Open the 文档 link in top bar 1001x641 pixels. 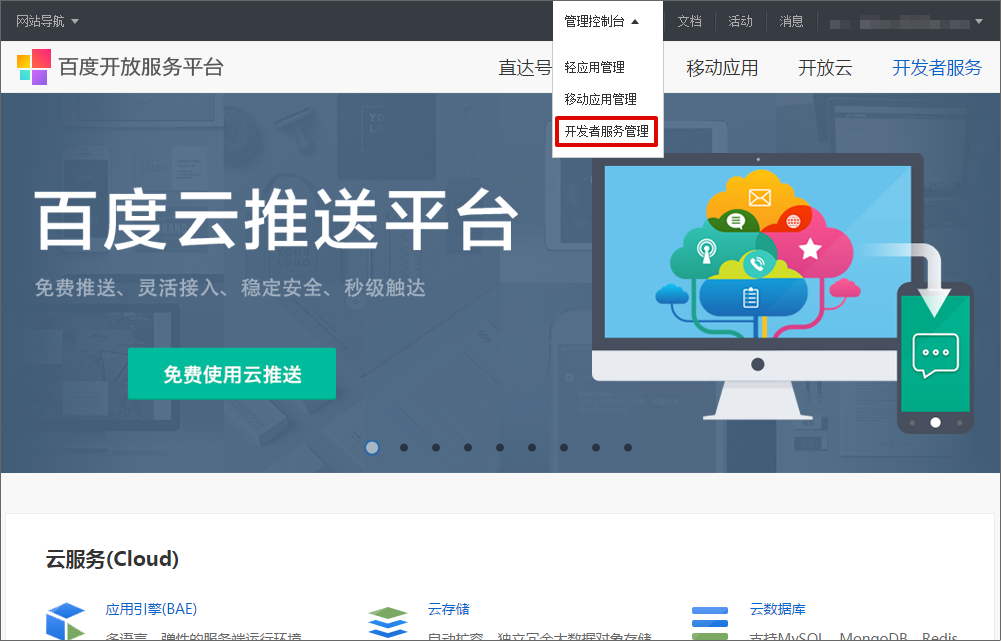click(689, 21)
